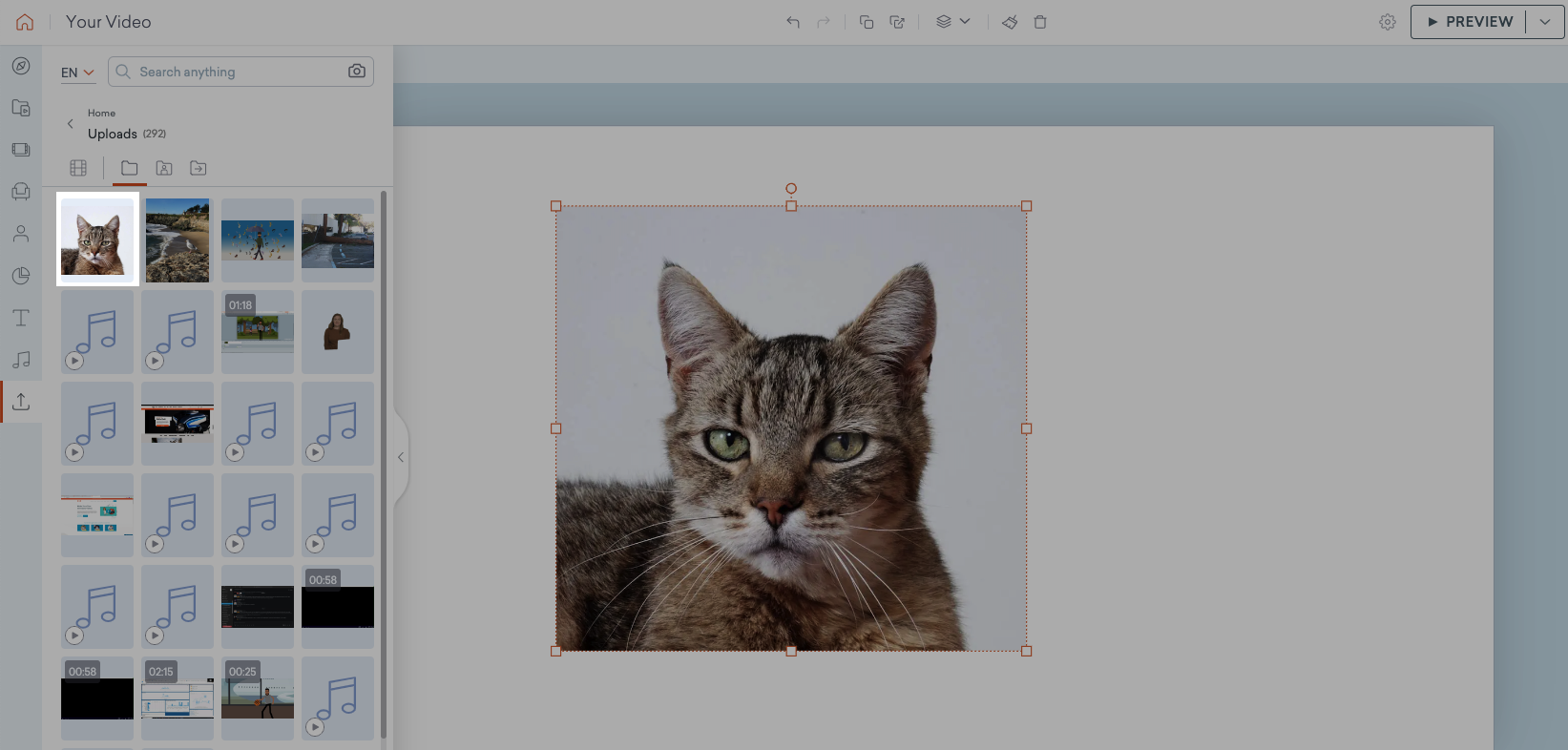Click the Home icon beside Your Video
Image resolution: width=1568 pixels, height=750 pixels.
pos(25,22)
